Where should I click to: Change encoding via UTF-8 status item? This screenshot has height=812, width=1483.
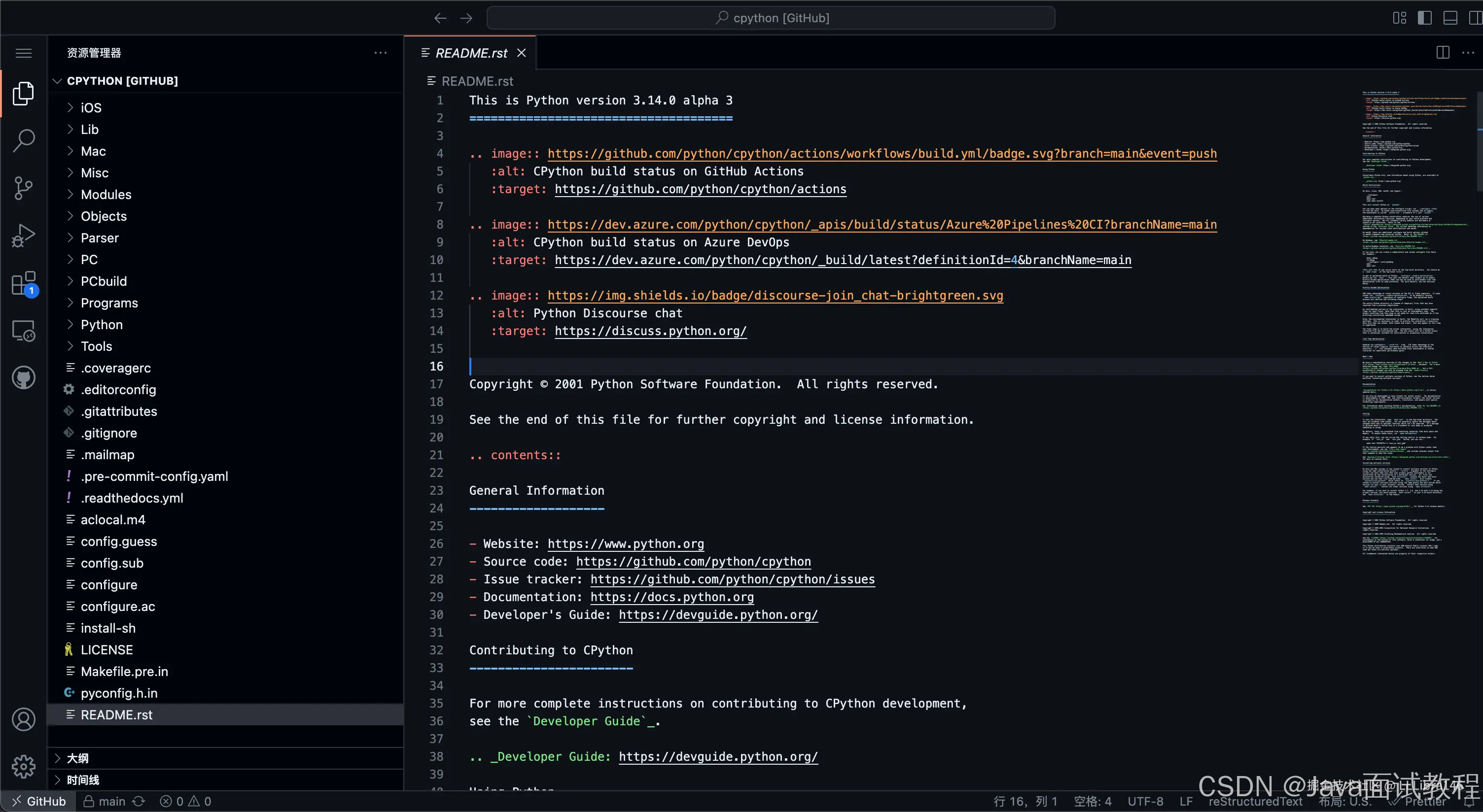pos(1145,801)
